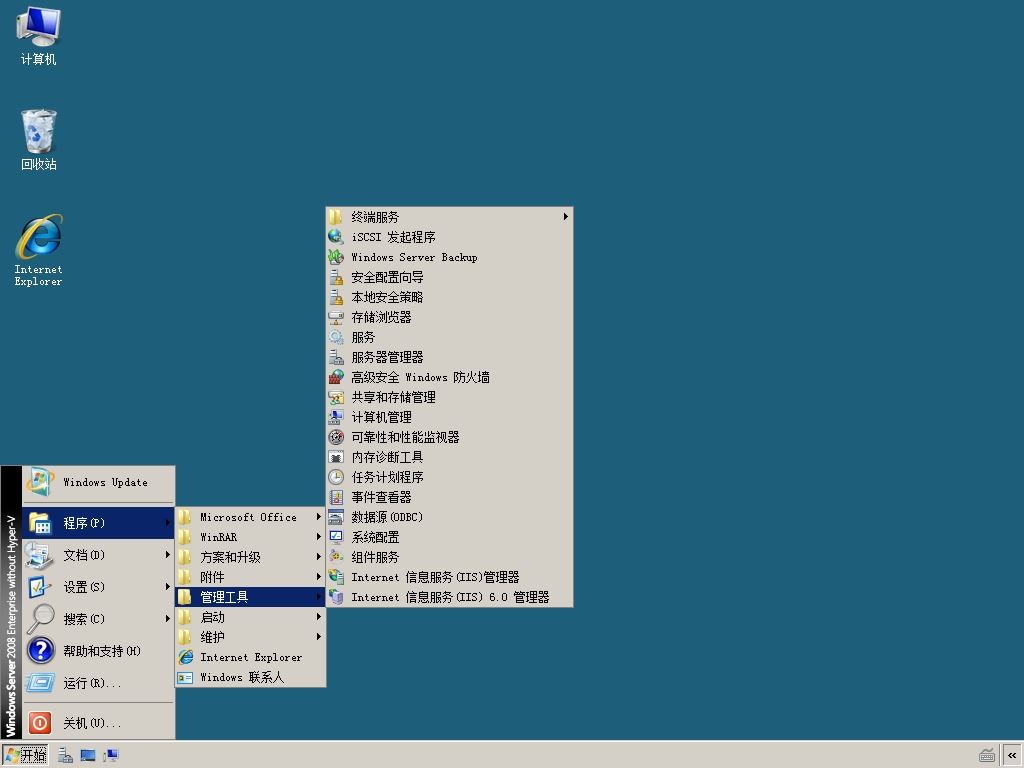Viewport: 1024px width, 768px height.
Task: Click the iSCSI 发起程序 icon
Action: point(336,237)
